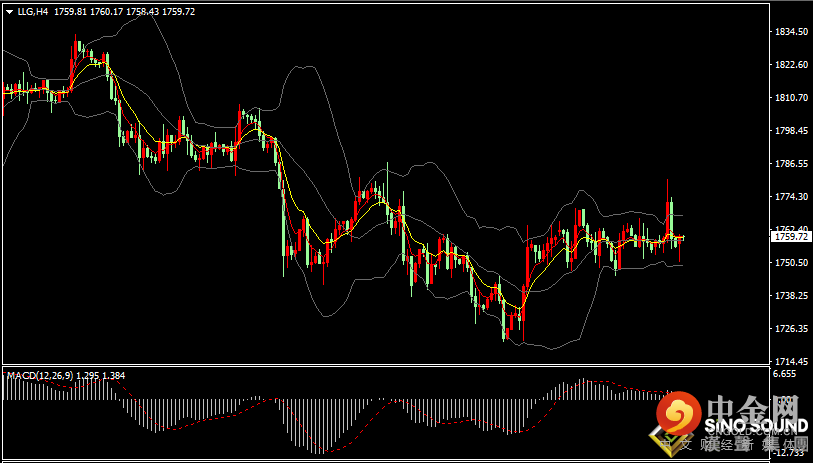Click the high value 1760.17 in header
This screenshot has width=813, height=463.
pyautogui.click(x=106, y=12)
